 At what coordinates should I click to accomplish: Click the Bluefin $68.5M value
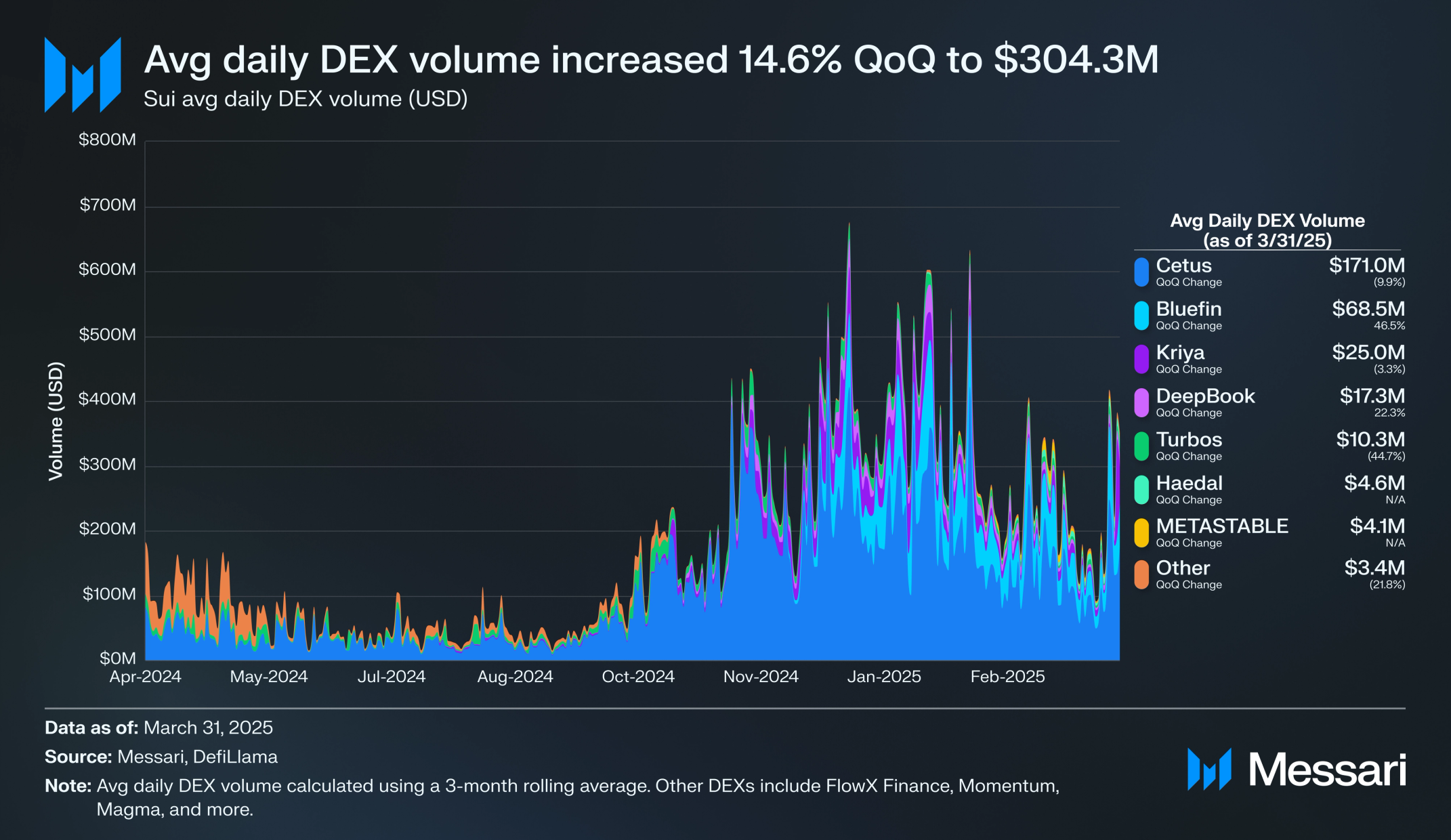coord(1368,309)
